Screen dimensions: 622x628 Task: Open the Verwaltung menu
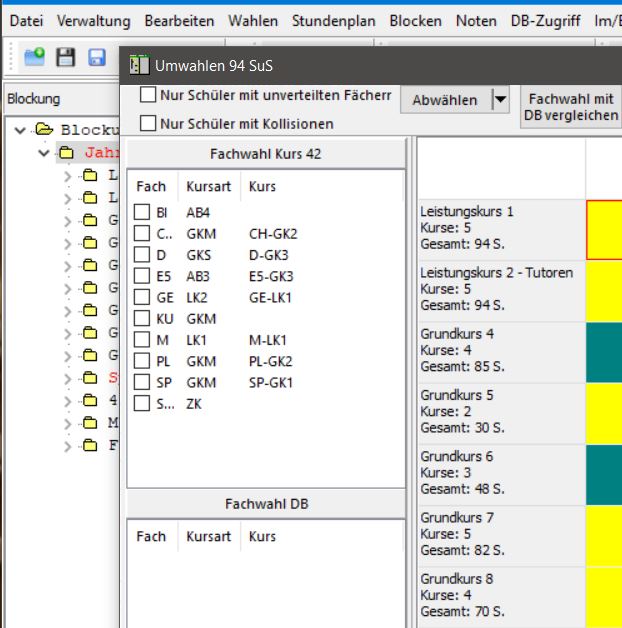tap(94, 21)
